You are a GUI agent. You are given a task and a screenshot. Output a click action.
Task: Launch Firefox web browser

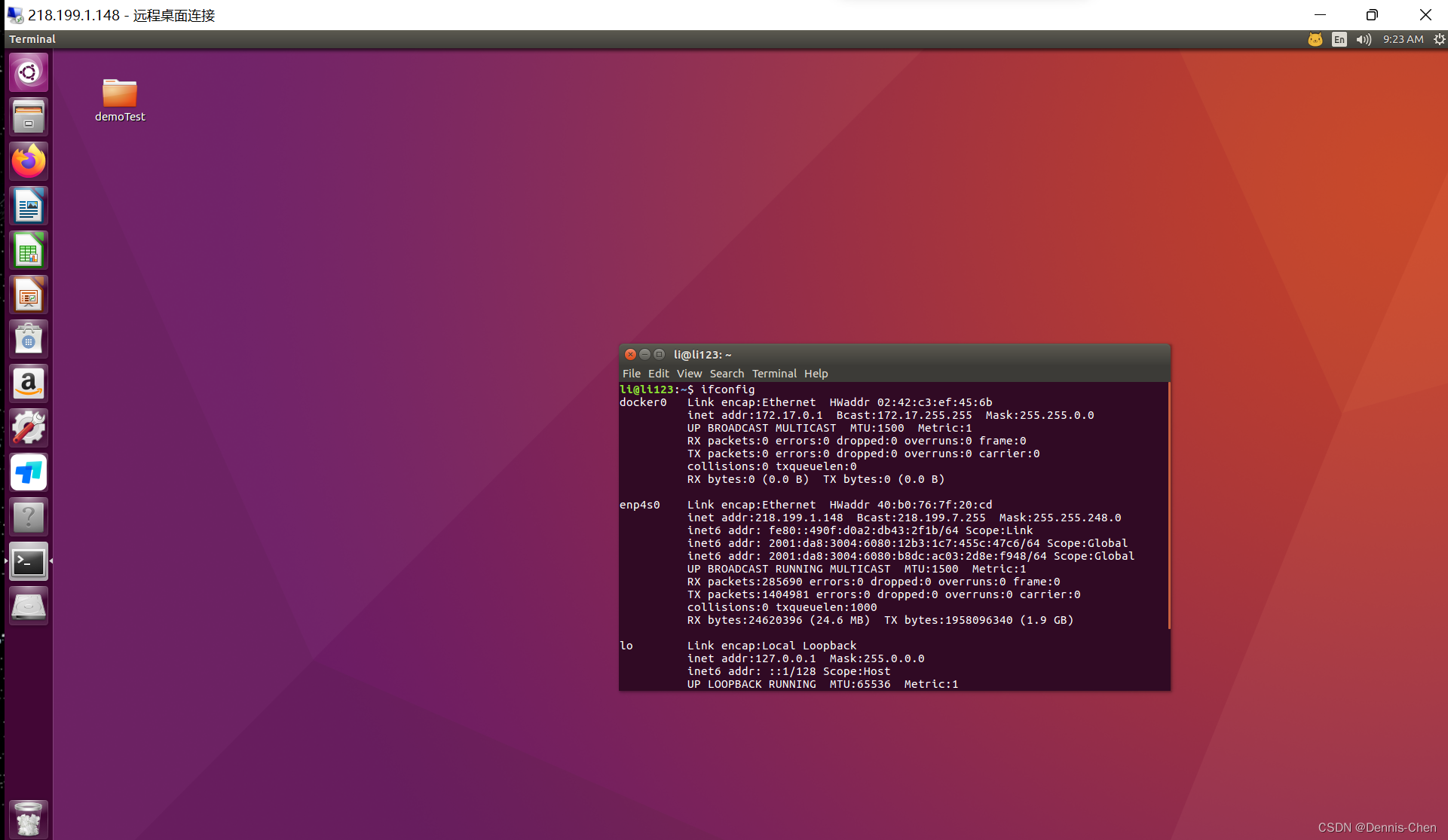[29, 161]
